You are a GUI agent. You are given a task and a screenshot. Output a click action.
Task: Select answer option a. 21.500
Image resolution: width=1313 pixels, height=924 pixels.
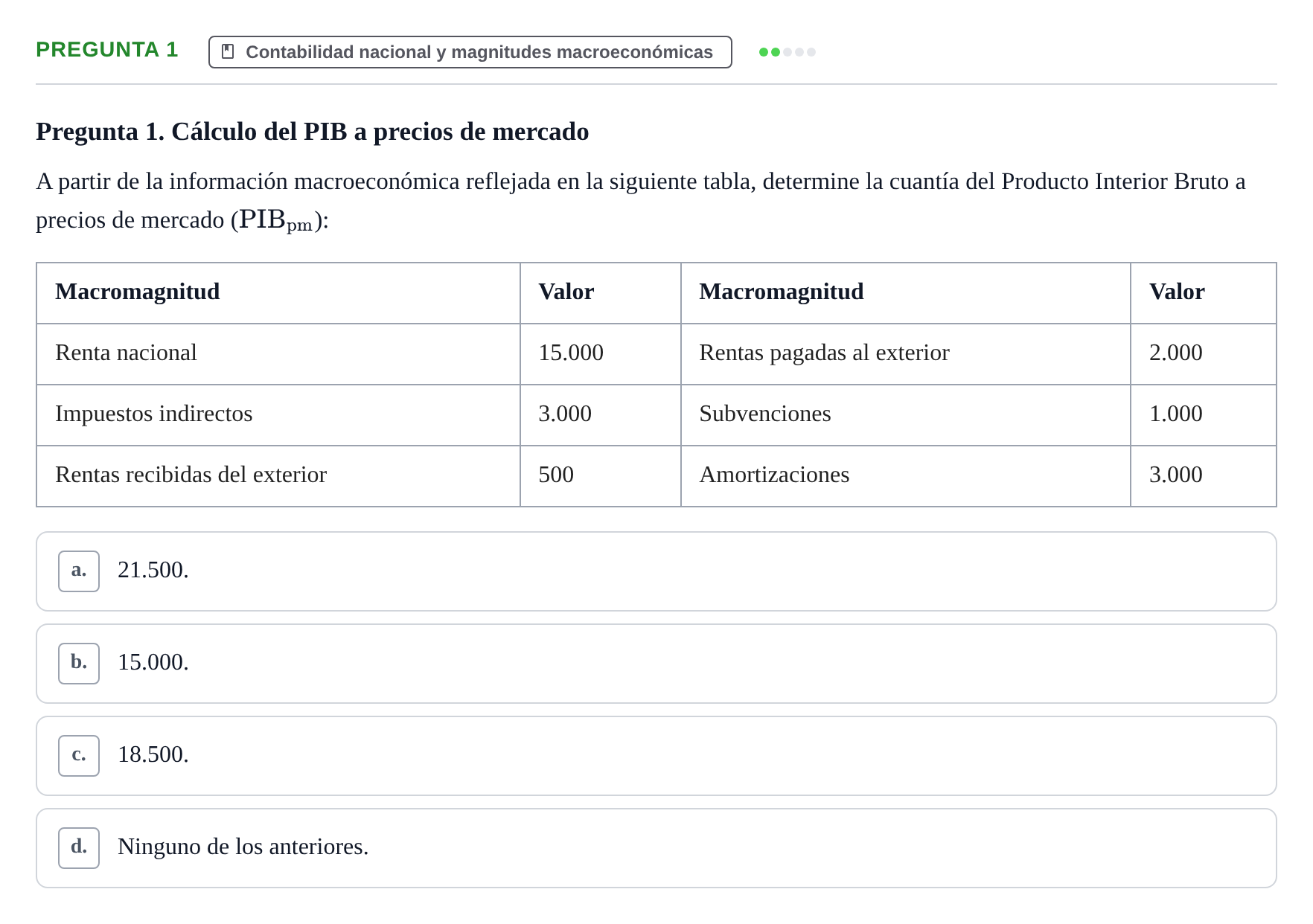[656, 571]
